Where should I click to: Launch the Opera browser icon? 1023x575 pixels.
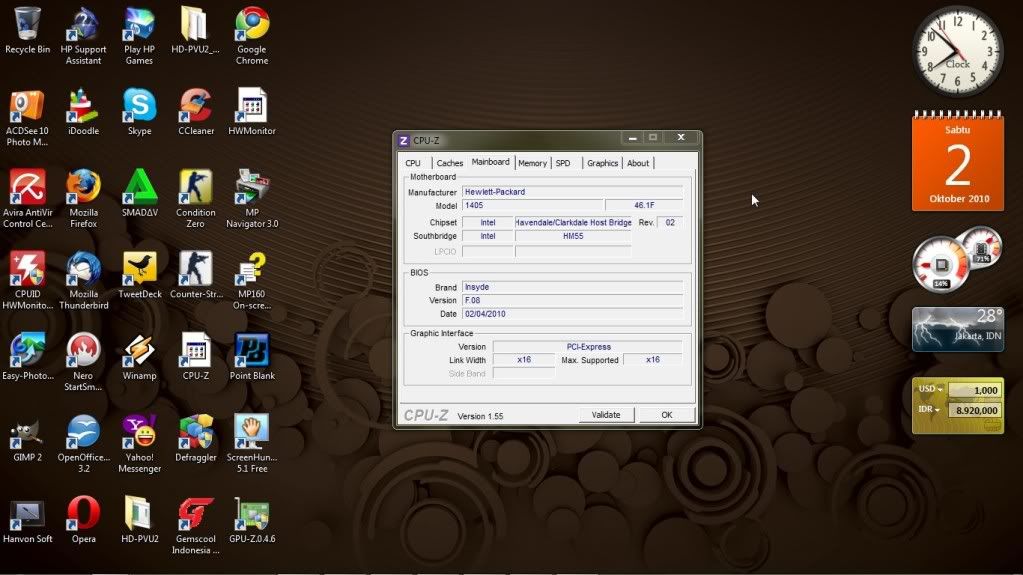(x=84, y=520)
